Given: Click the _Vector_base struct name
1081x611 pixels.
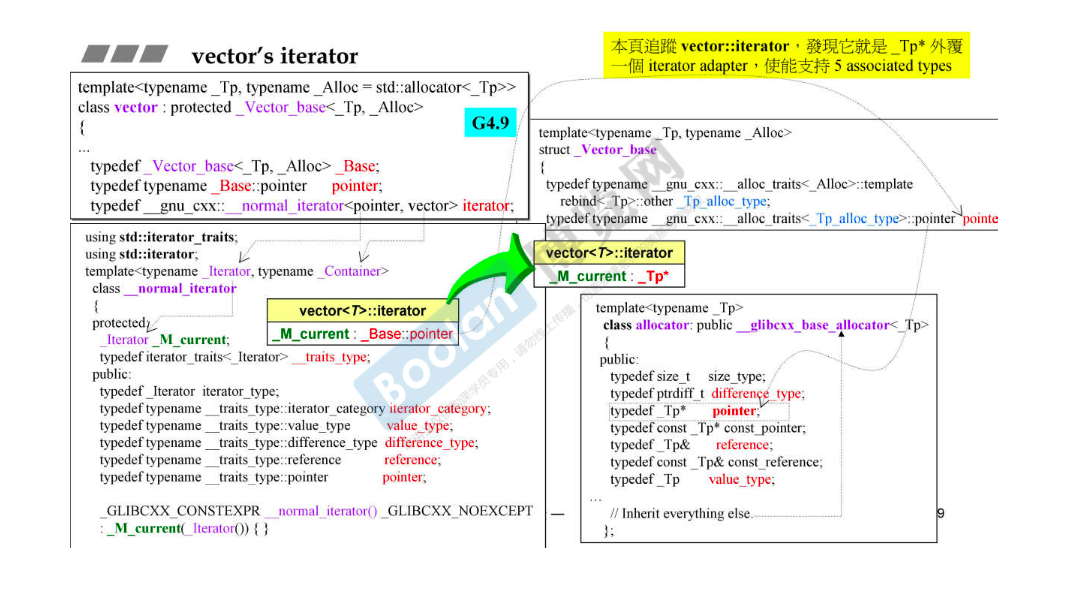Looking at the screenshot, I should tap(616, 150).
